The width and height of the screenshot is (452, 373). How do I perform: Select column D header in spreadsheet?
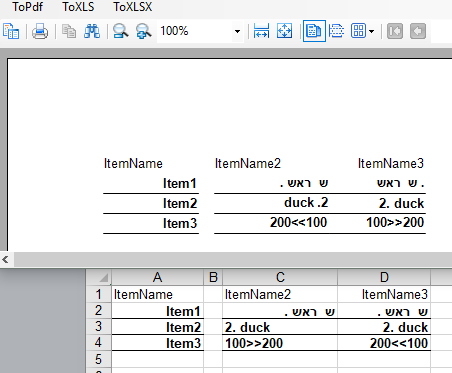(x=384, y=277)
